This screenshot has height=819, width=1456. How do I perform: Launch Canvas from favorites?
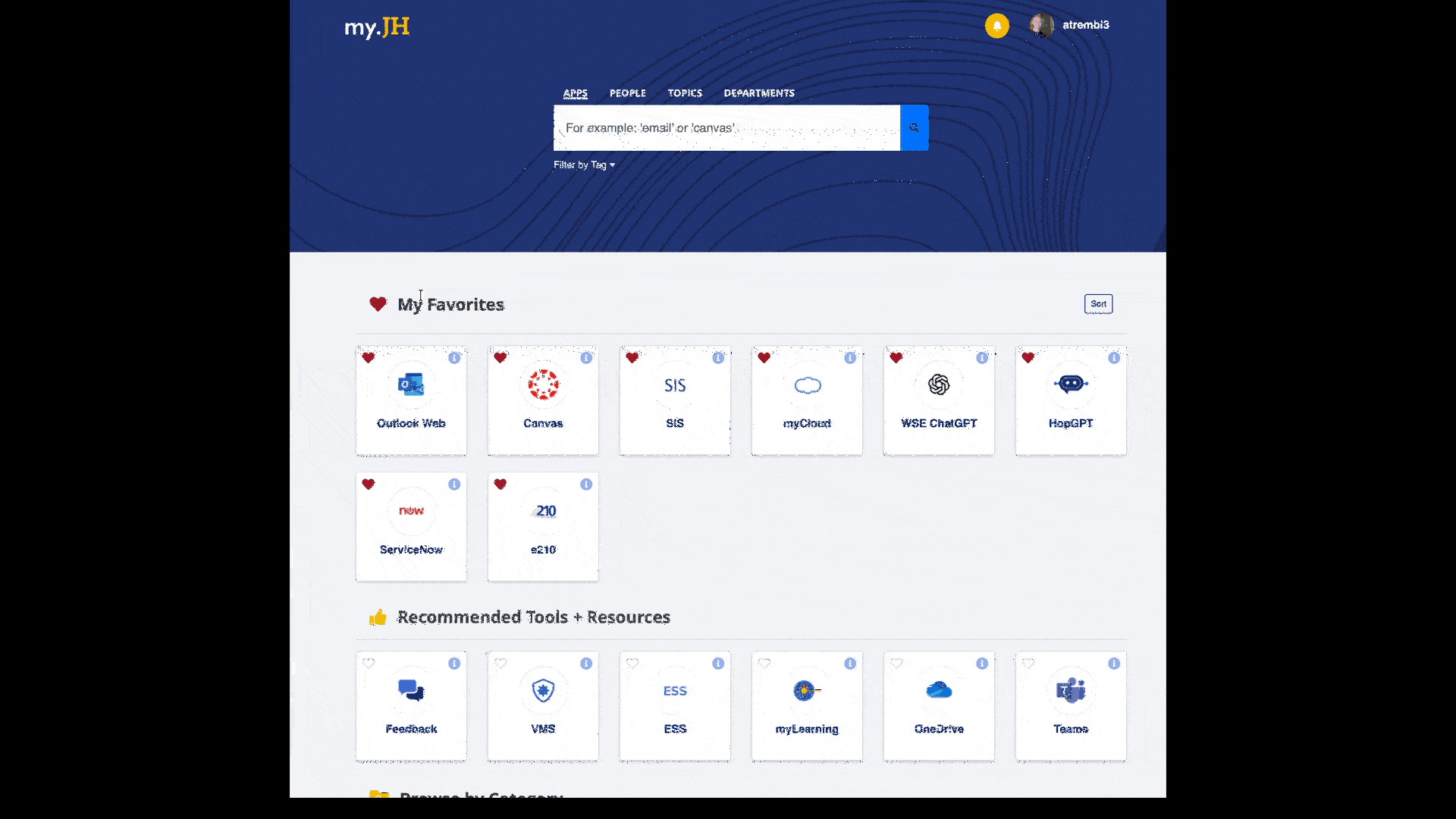(x=543, y=384)
